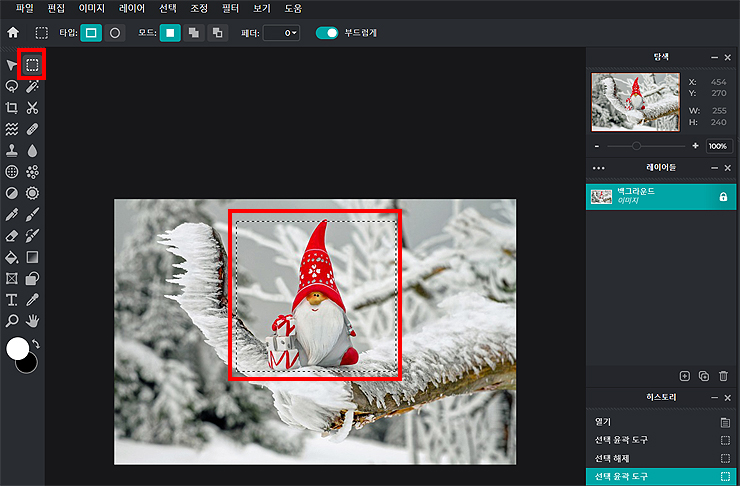Open the 보기 menu
Image resolution: width=740 pixels, height=486 pixels.
pos(261,8)
